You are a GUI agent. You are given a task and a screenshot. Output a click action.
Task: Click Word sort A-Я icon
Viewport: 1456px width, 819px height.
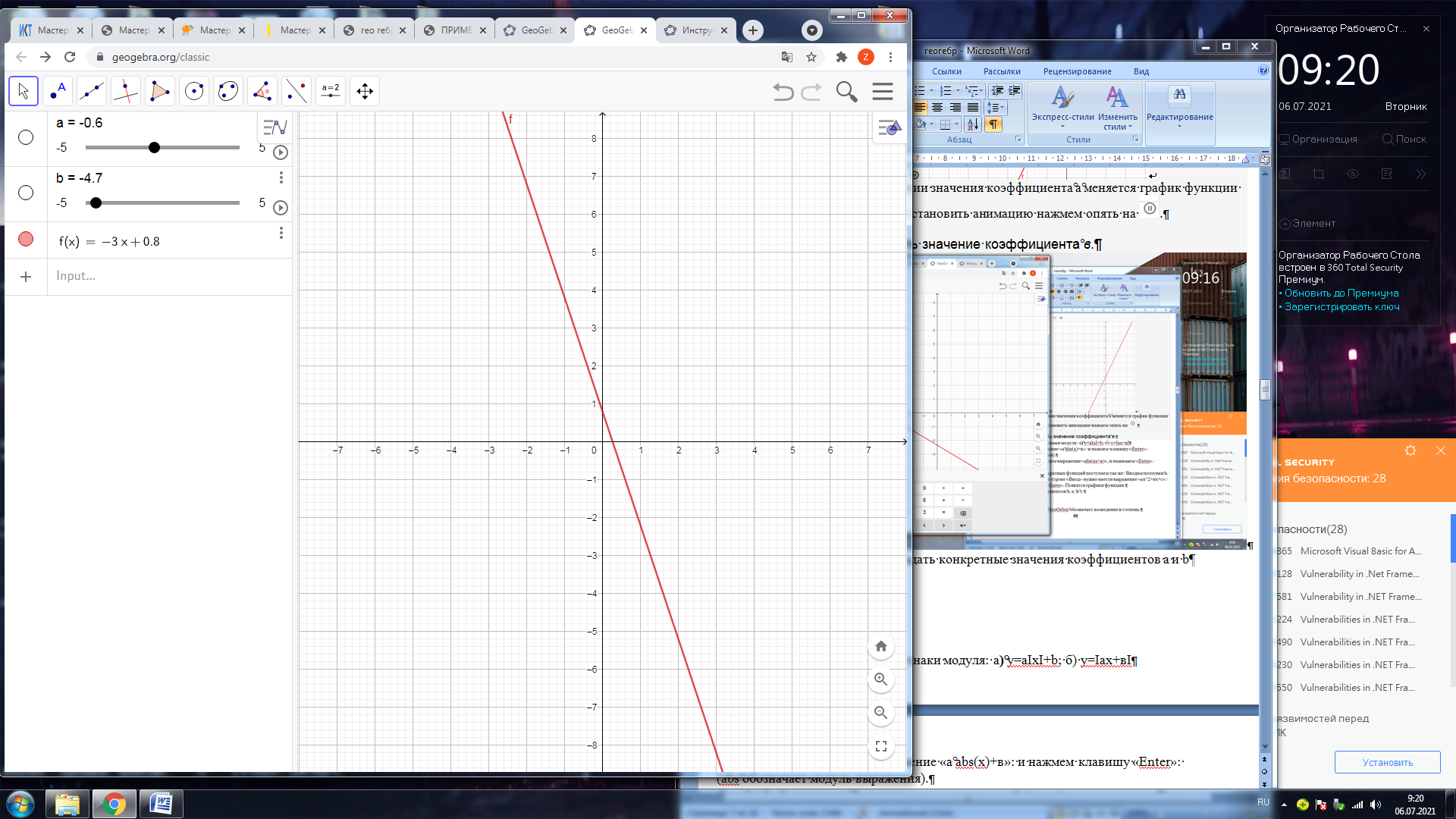tap(974, 124)
